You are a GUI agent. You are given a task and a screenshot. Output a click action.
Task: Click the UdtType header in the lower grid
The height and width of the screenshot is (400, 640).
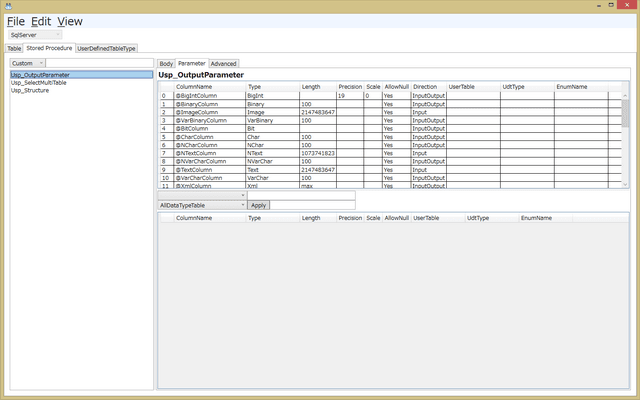coord(492,218)
